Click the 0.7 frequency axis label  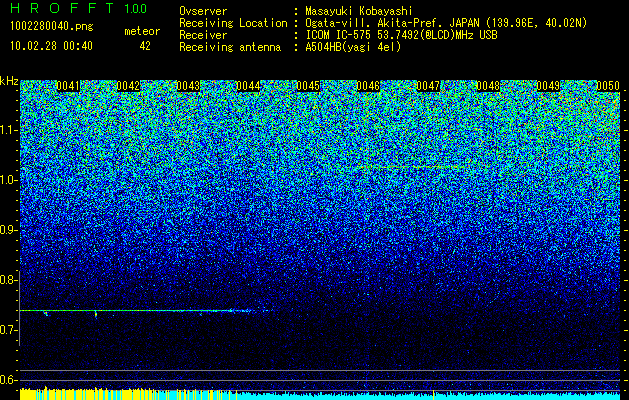pos(8,330)
